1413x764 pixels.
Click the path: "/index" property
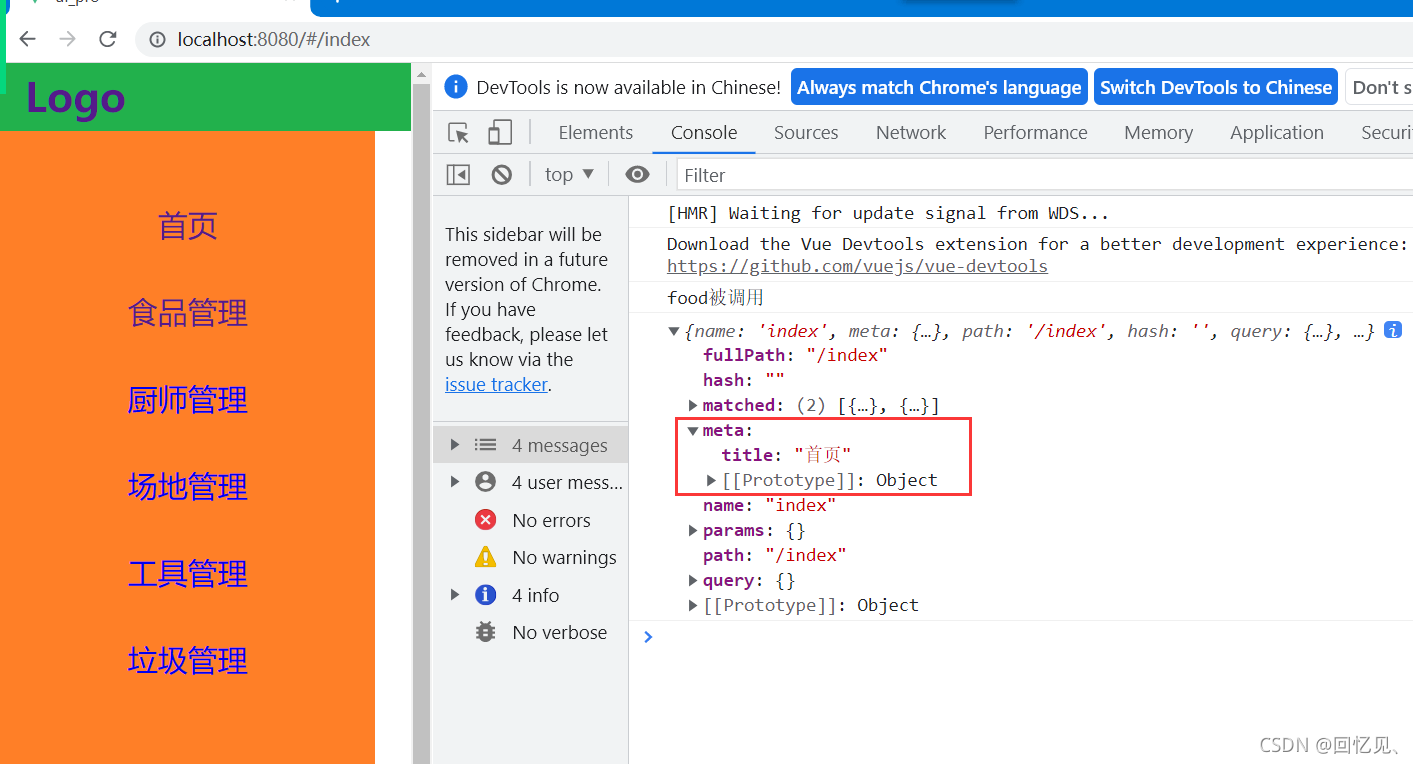coord(775,555)
